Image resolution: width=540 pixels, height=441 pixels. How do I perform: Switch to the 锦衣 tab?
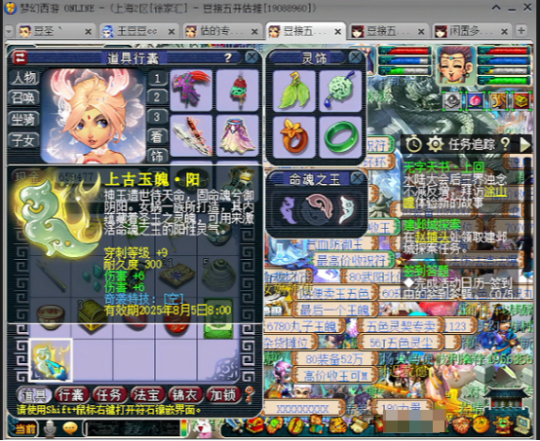coord(185,395)
